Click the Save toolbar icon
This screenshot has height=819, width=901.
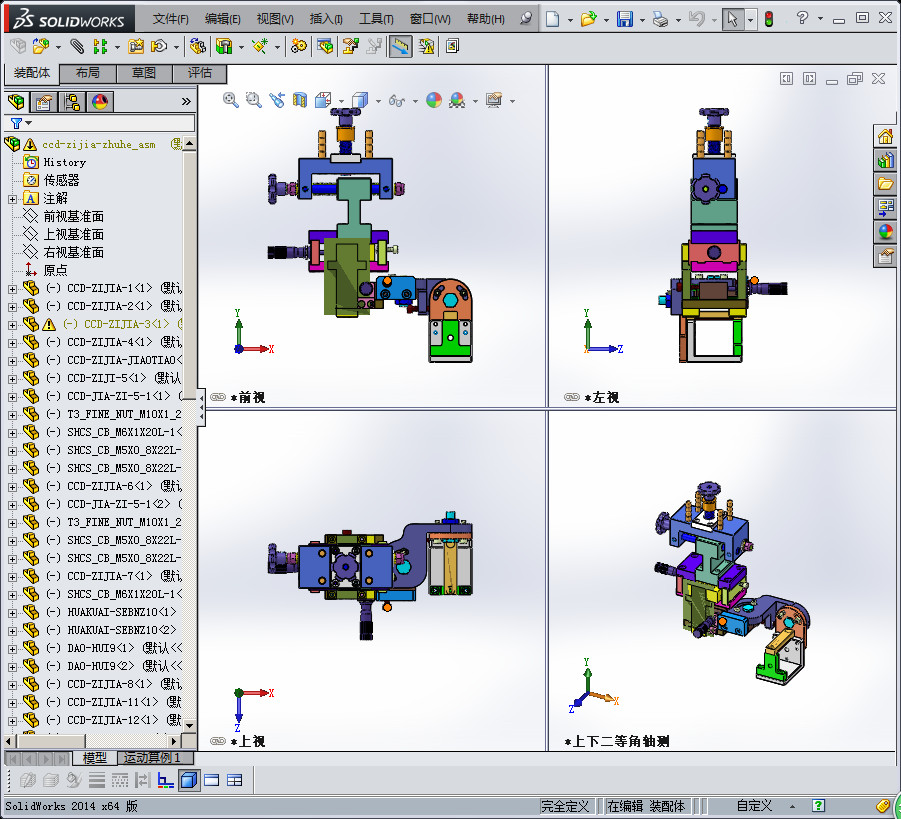pos(625,19)
